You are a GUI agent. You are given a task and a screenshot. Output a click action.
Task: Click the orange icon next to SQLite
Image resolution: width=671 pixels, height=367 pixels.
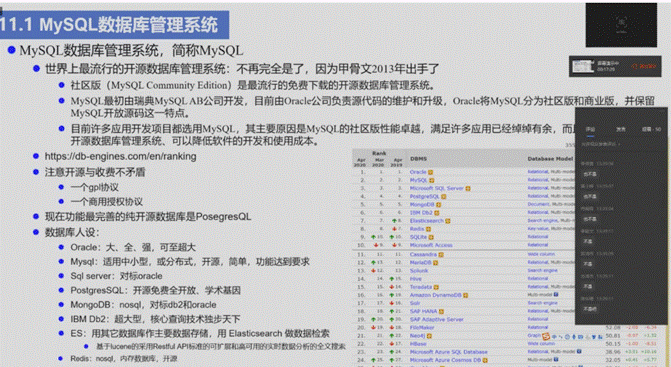[x=431, y=237]
